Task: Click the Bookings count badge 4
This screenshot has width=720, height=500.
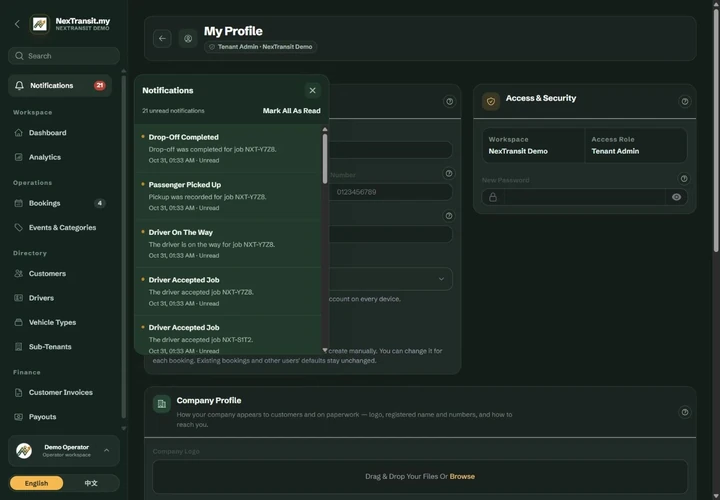Action: 100,203
